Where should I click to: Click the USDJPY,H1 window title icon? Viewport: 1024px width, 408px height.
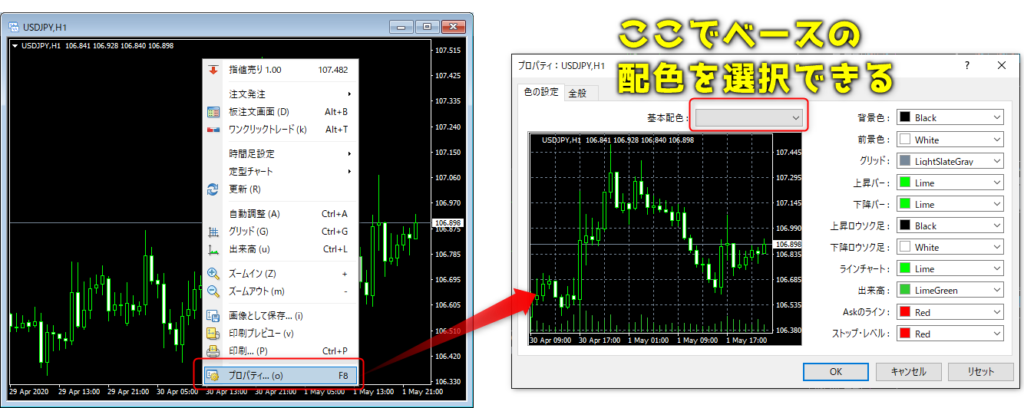coord(14,27)
